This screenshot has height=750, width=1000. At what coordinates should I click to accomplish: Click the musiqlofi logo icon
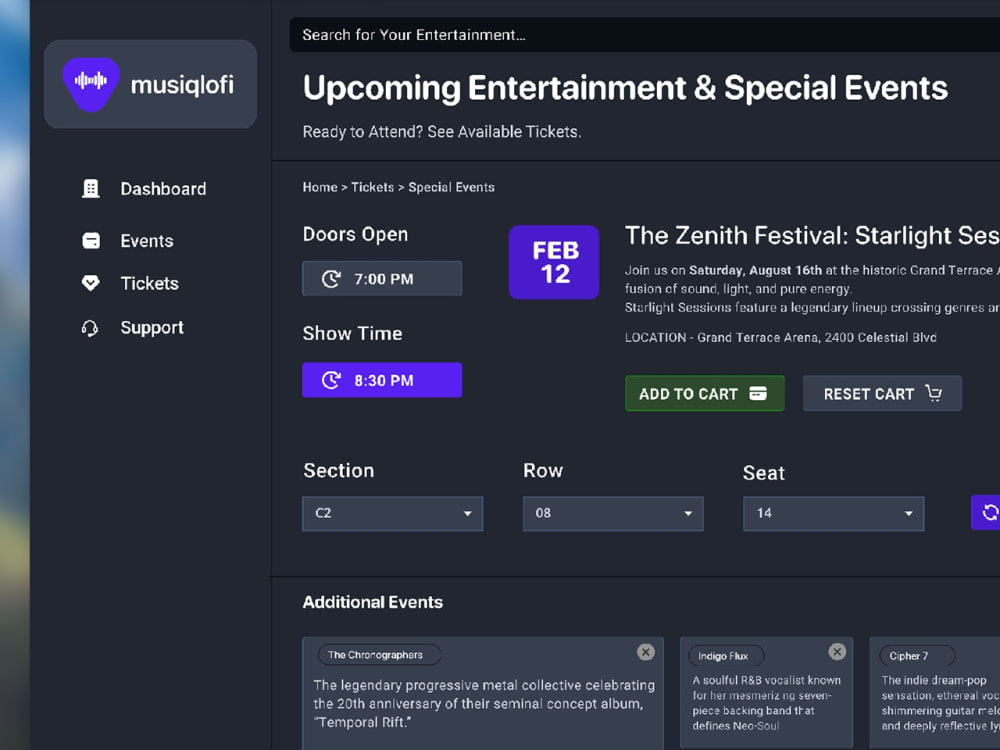(x=91, y=84)
